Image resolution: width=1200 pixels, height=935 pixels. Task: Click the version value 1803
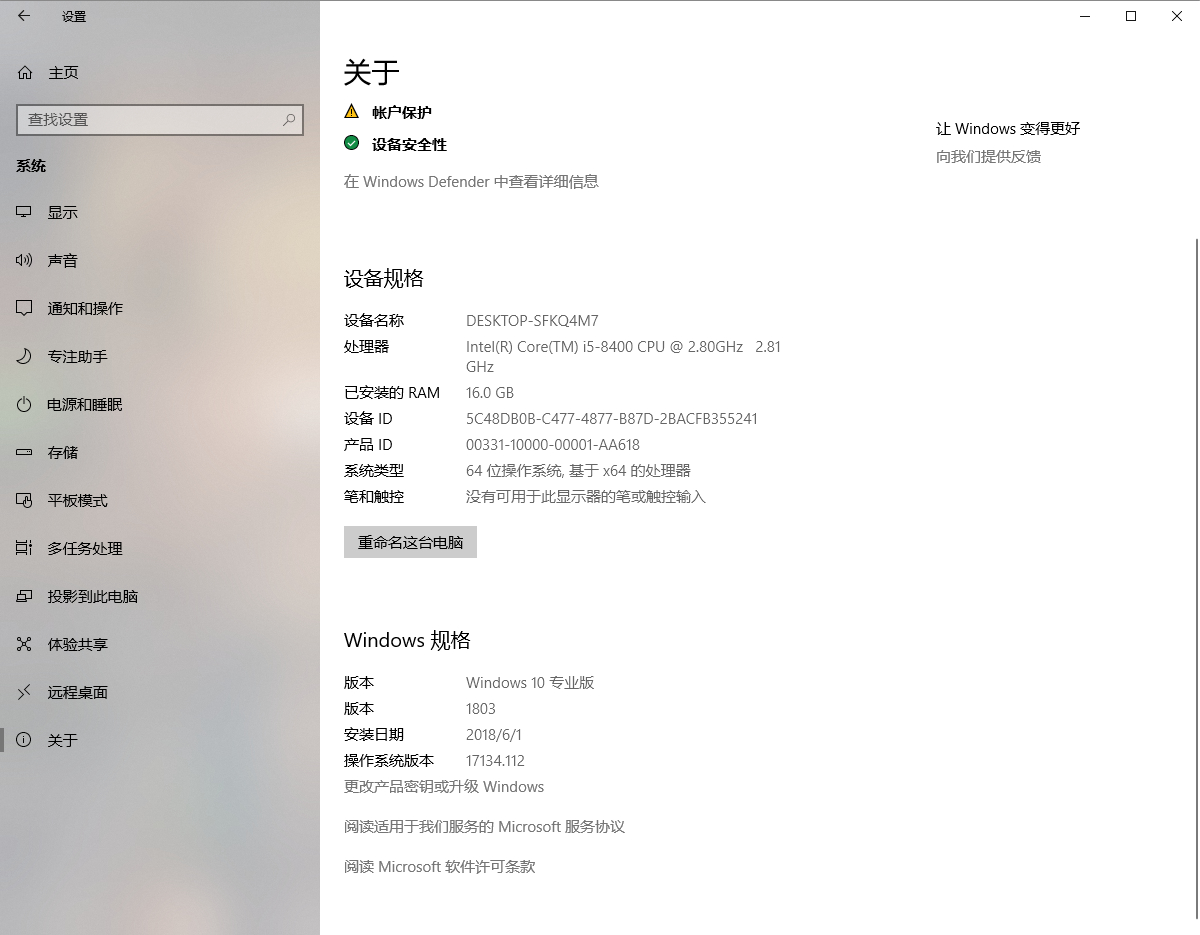pyautogui.click(x=481, y=709)
